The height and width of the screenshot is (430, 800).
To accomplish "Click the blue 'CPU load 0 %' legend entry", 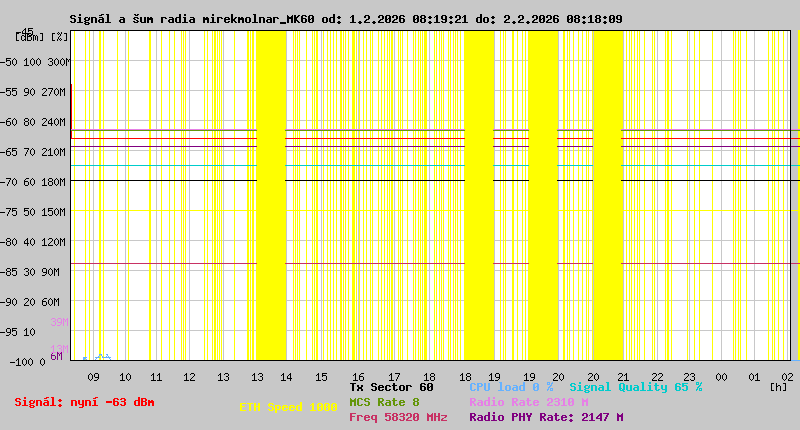I will coord(511,387).
